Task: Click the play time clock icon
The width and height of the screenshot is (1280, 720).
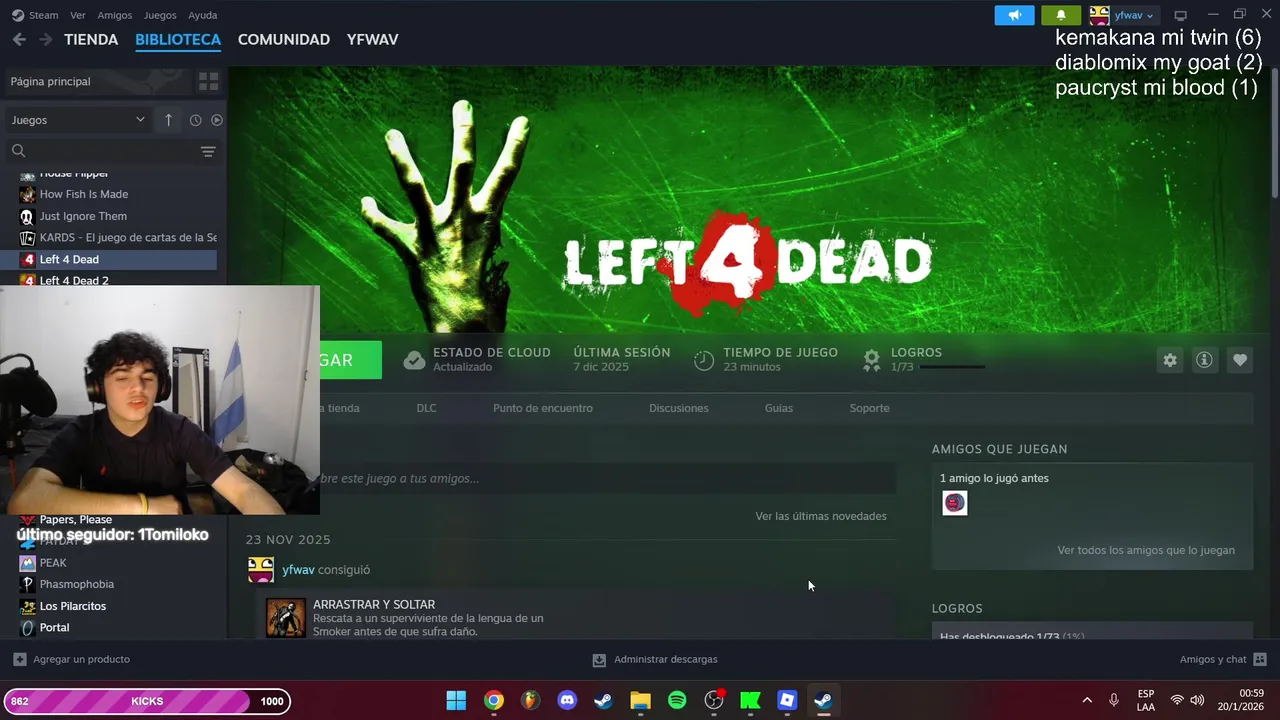Action: [x=704, y=360]
